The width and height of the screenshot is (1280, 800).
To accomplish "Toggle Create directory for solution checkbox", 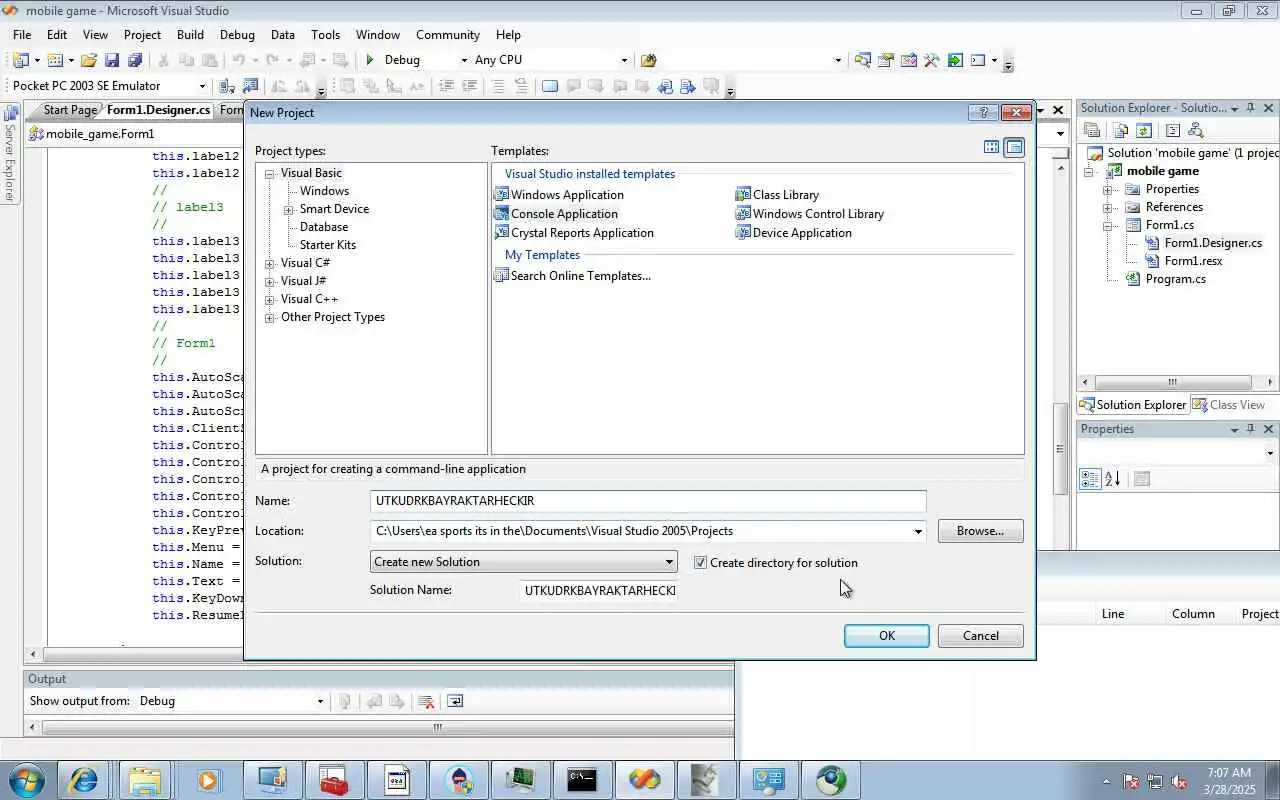I will (700, 563).
